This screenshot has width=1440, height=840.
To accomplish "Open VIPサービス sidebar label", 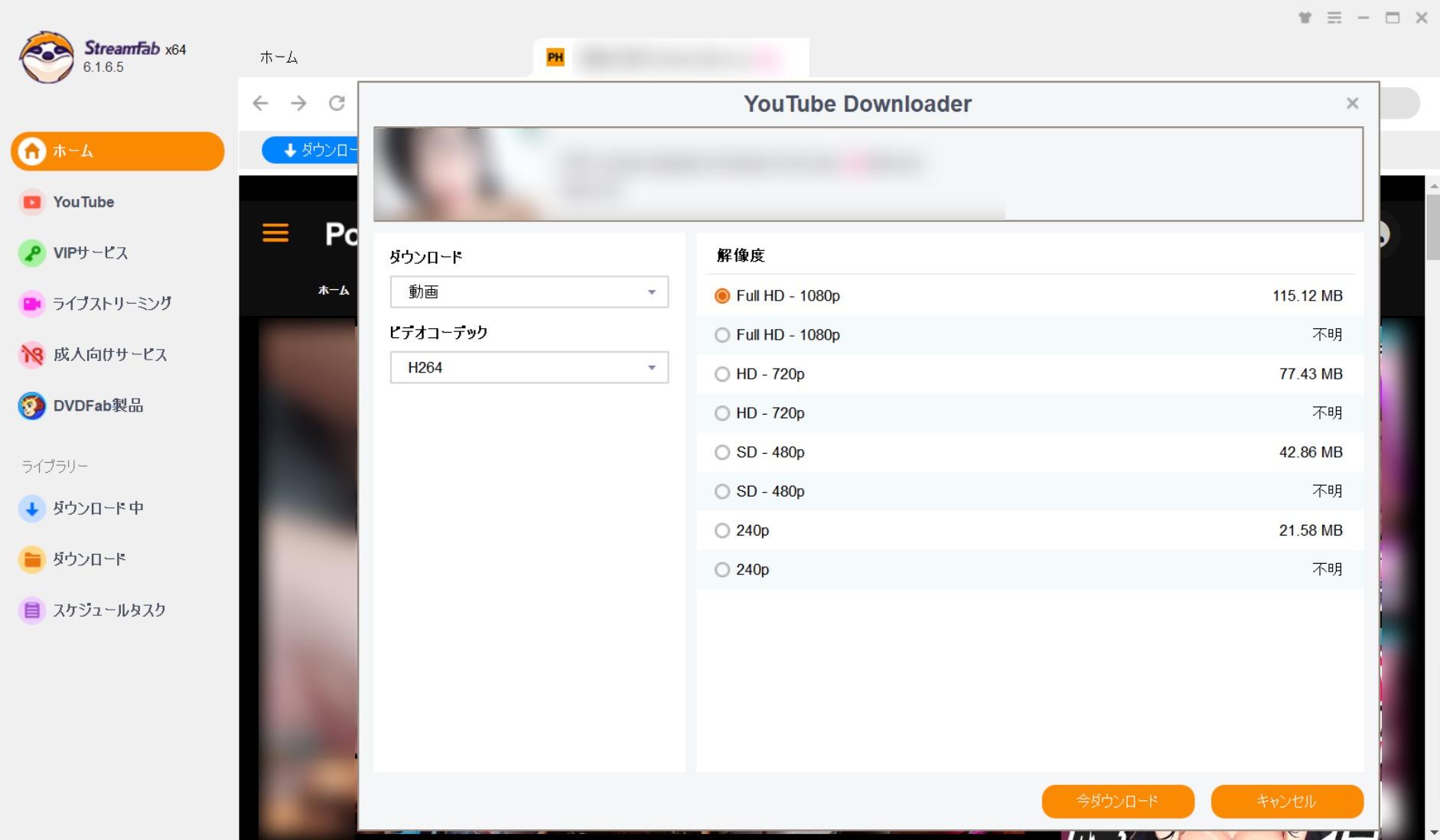I will pos(90,253).
